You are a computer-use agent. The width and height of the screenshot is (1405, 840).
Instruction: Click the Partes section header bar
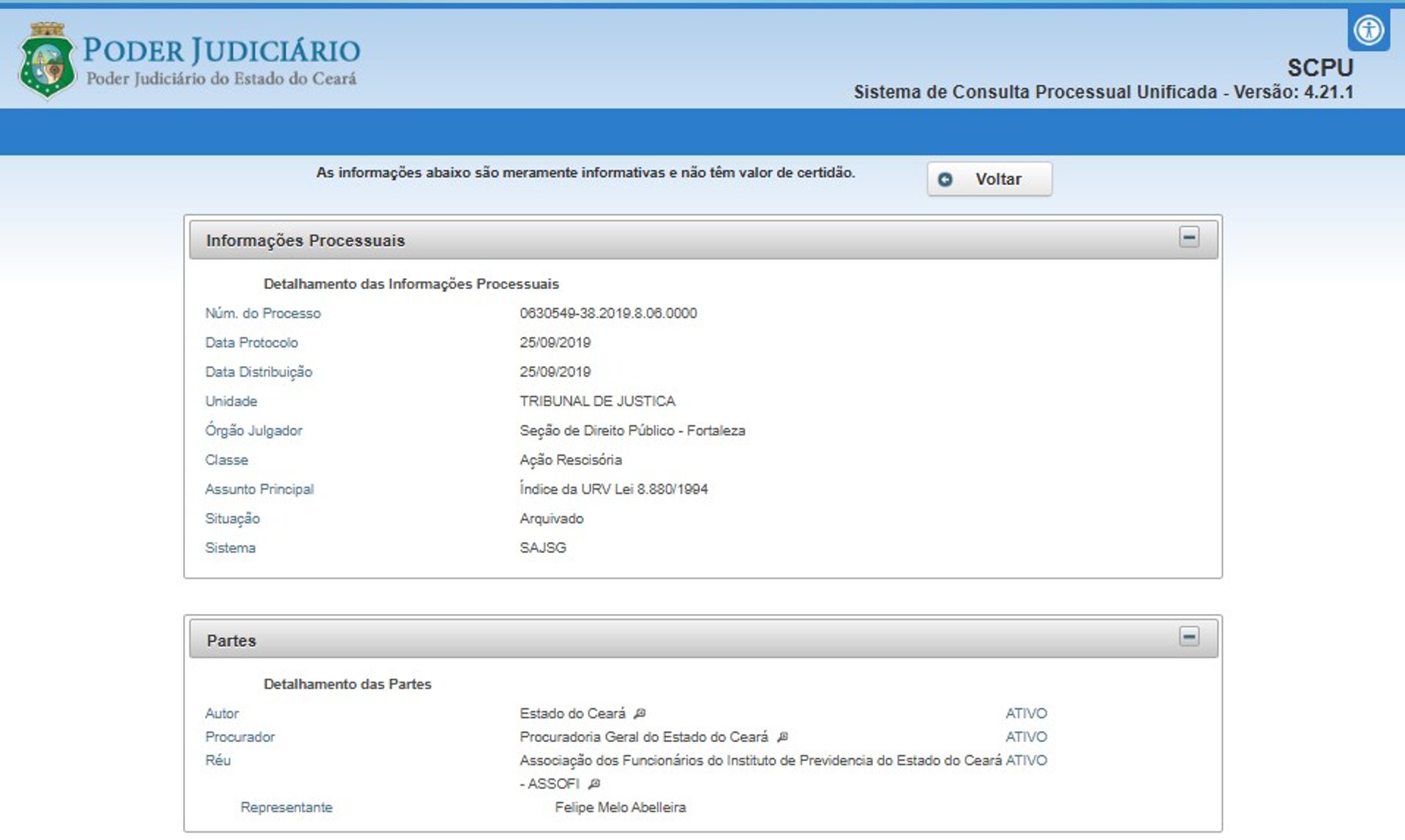click(x=659, y=640)
